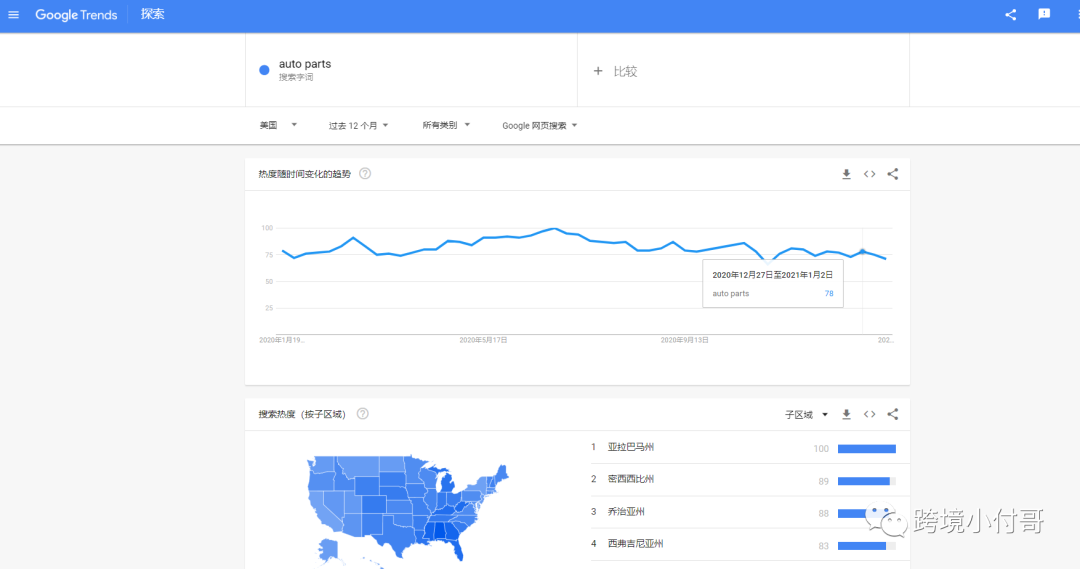Click the bar for 西弗吉尼亚州 score 83
Viewport: 1080px width, 569px height.
point(866,546)
